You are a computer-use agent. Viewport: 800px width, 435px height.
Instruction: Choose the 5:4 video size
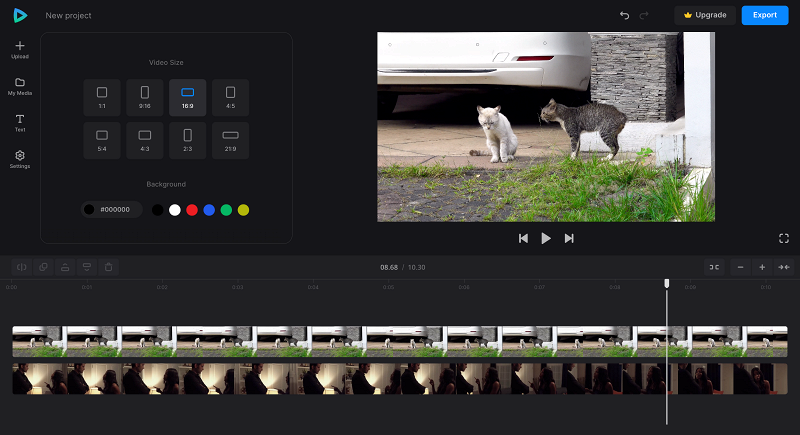pos(102,140)
